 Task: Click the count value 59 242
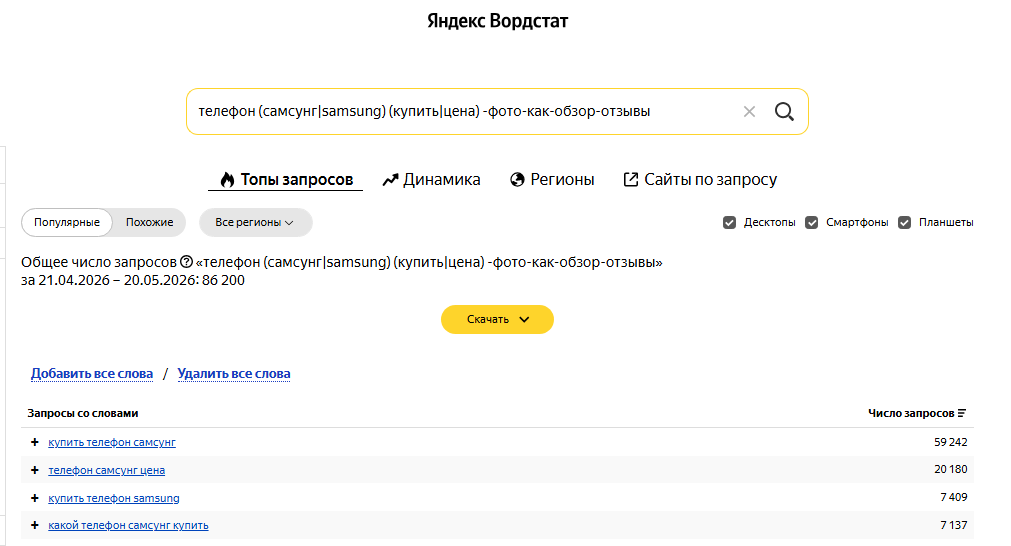coord(950,442)
